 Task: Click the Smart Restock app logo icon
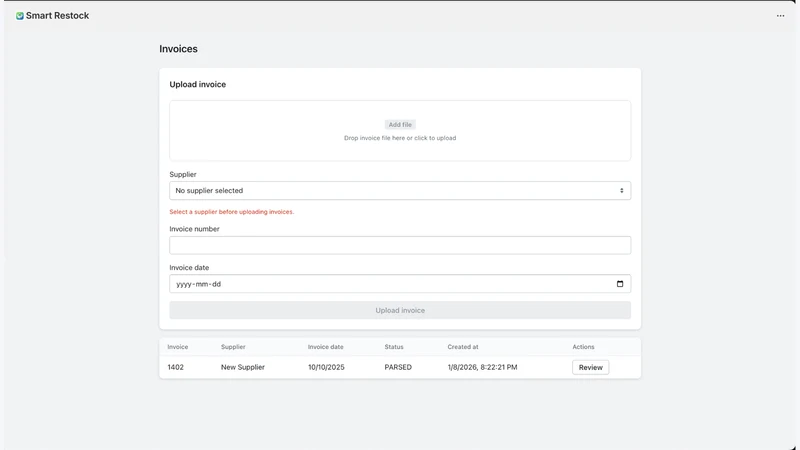tap(19, 16)
